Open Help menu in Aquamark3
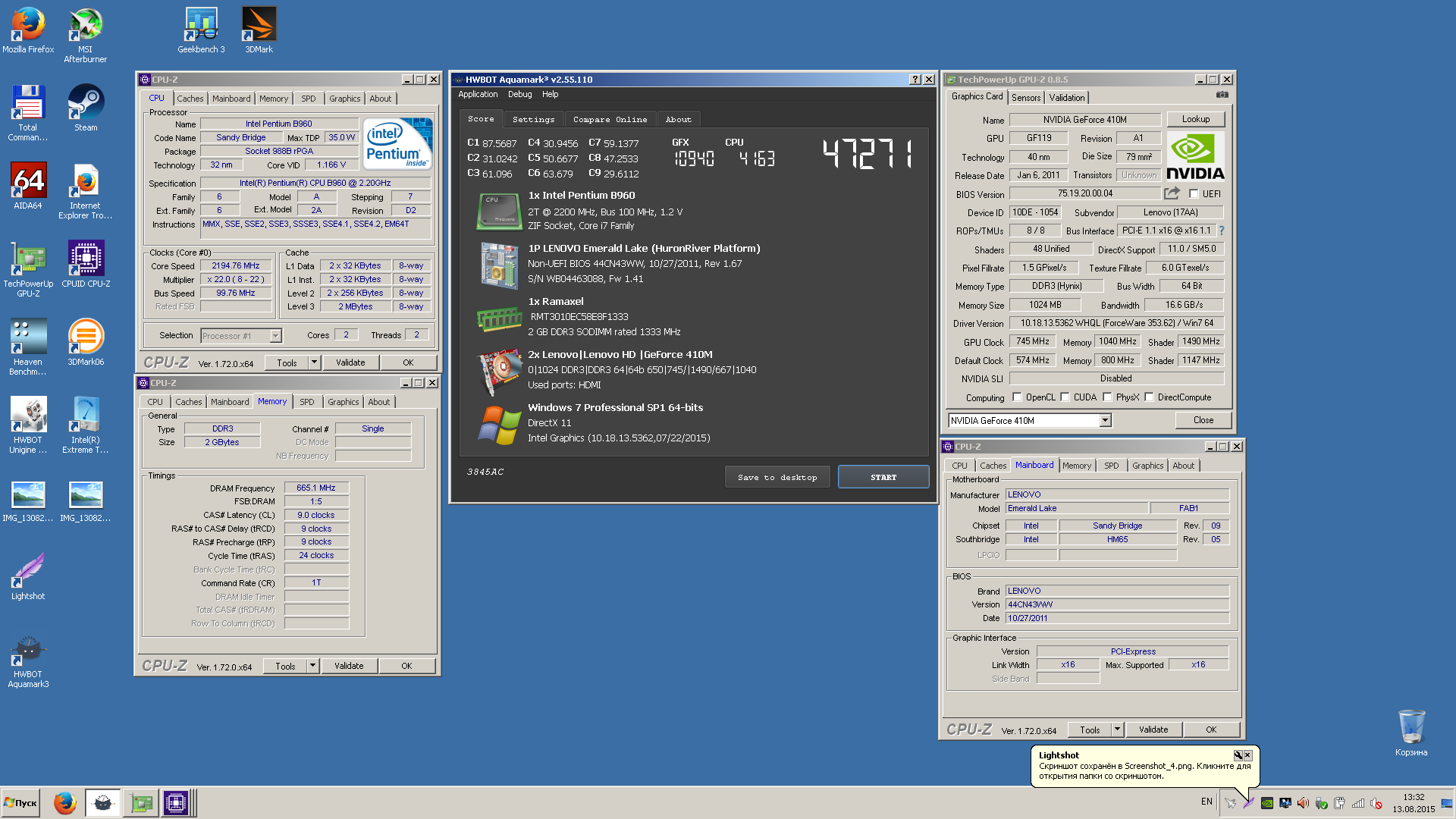The width and height of the screenshot is (1456, 819). click(x=550, y=95)
